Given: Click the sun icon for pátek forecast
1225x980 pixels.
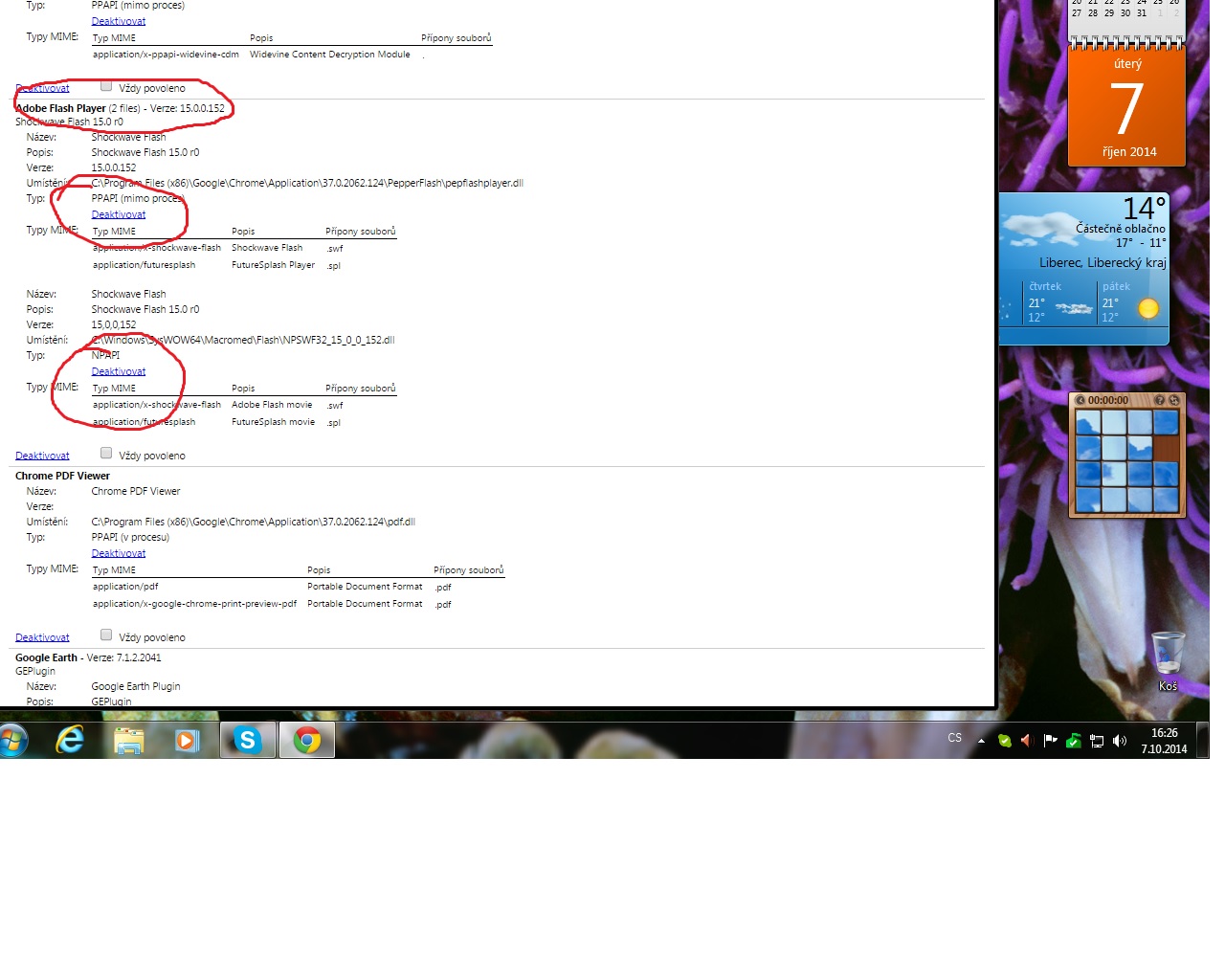Looking at the screenshot, I should click(1148, 308).
